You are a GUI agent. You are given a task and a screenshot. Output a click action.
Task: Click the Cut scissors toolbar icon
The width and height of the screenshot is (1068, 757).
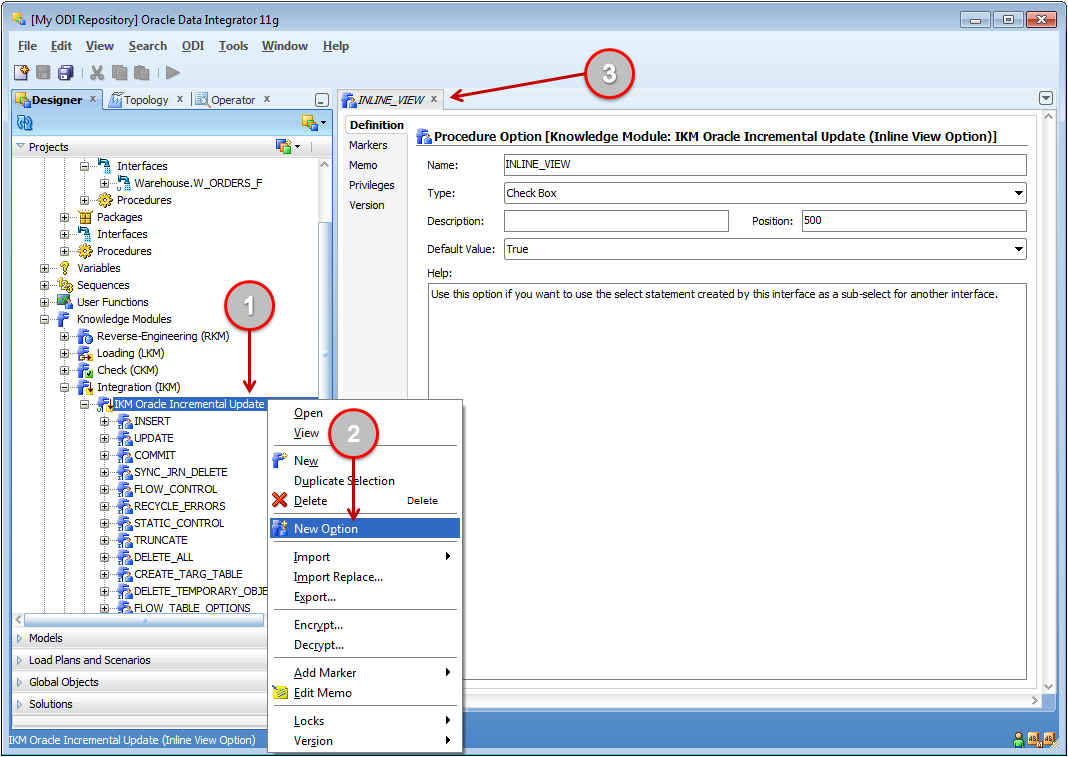point(97,72)
